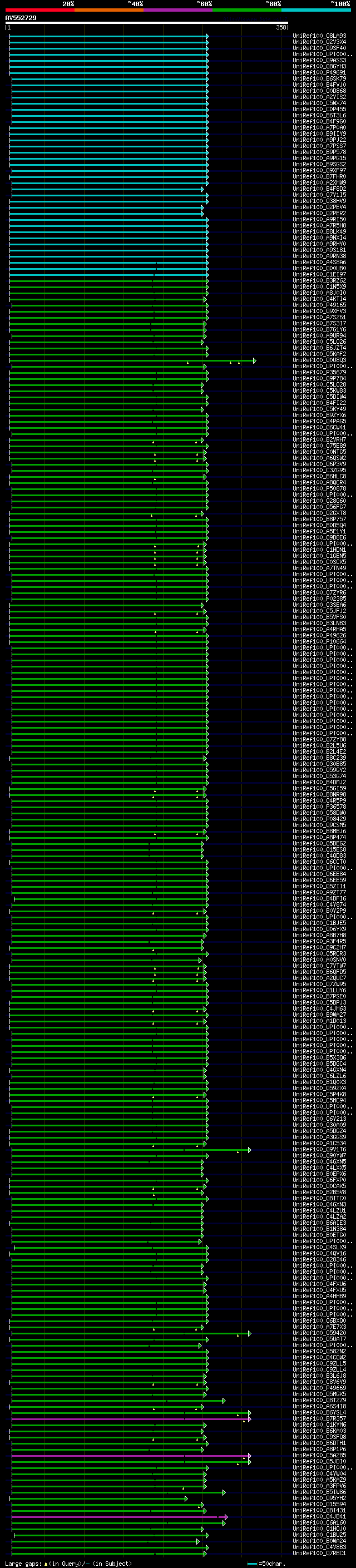The image size is (356, 1568).
Task: Select label UniRef100_B8C239
Action: (319, 758)
